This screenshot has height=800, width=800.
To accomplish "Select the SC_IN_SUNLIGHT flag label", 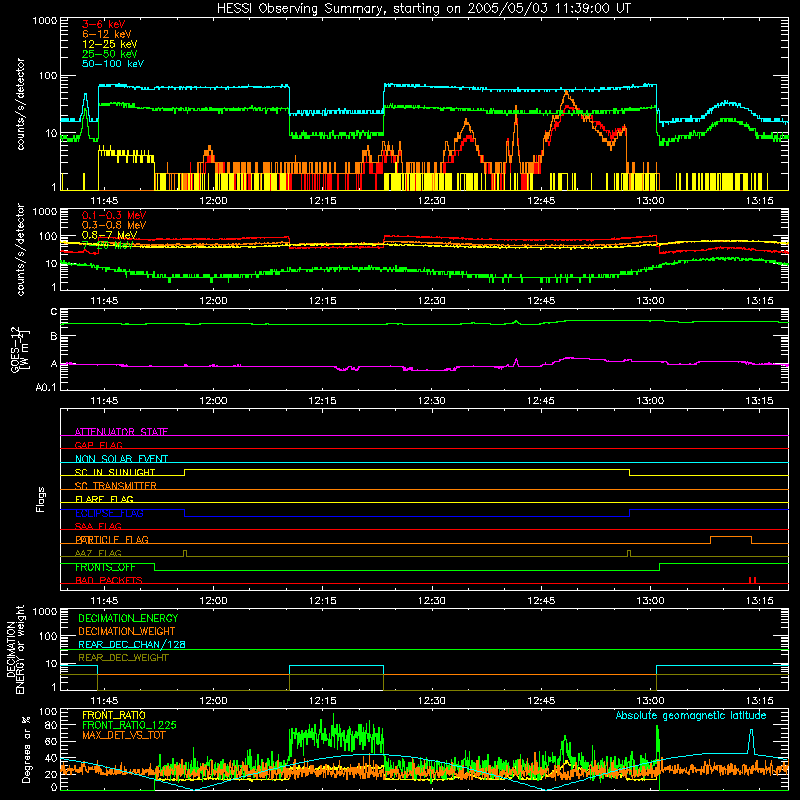I will (x=115, y=472).
